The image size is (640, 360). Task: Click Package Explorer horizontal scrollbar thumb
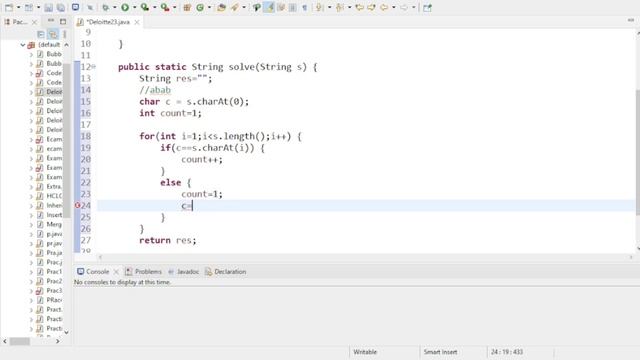(20, 341)
